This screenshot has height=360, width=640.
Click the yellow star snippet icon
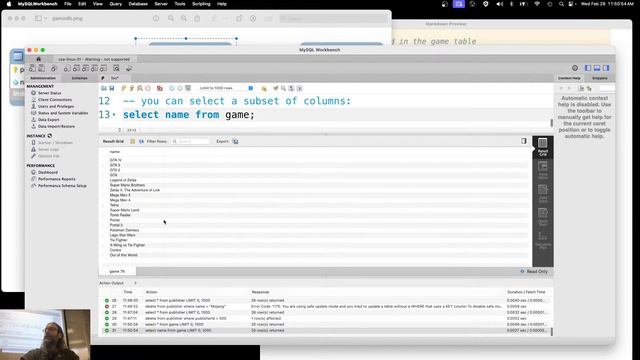coord(264,88)
